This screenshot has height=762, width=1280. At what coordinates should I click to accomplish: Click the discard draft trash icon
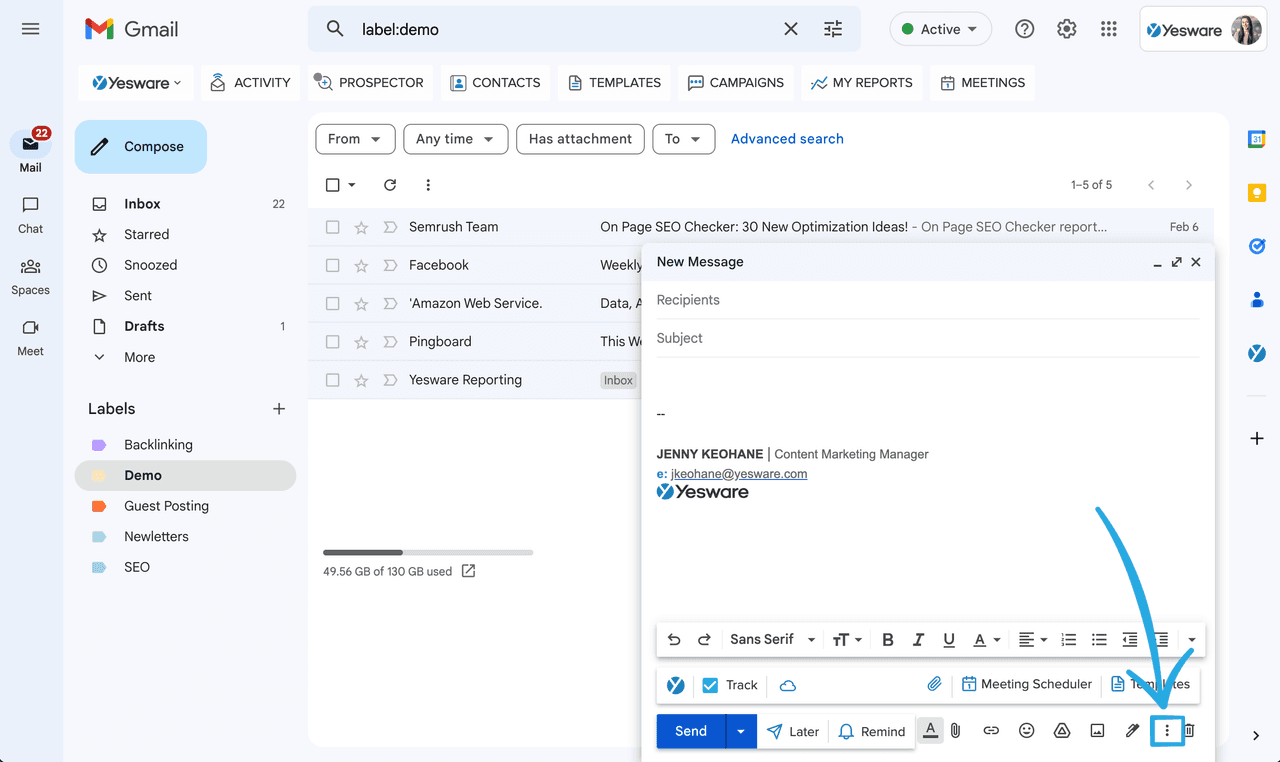pos(1189,731)
